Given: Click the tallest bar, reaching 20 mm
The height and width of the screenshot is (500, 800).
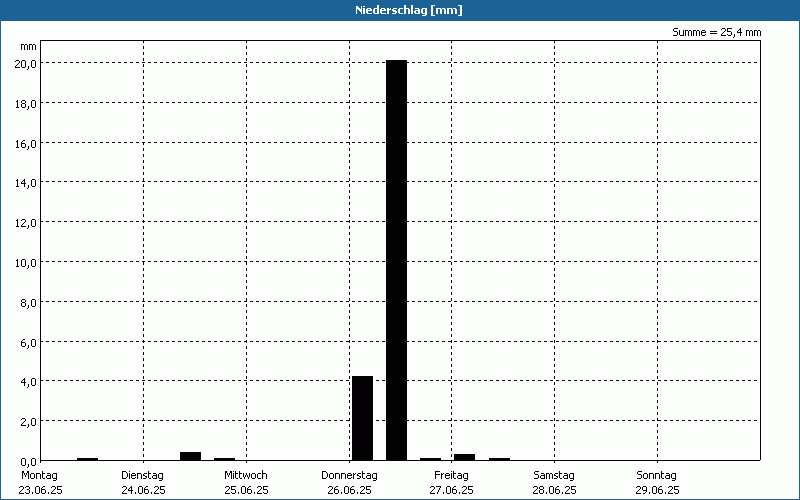Looking at the screenshot, I should [x=396, y=260].
